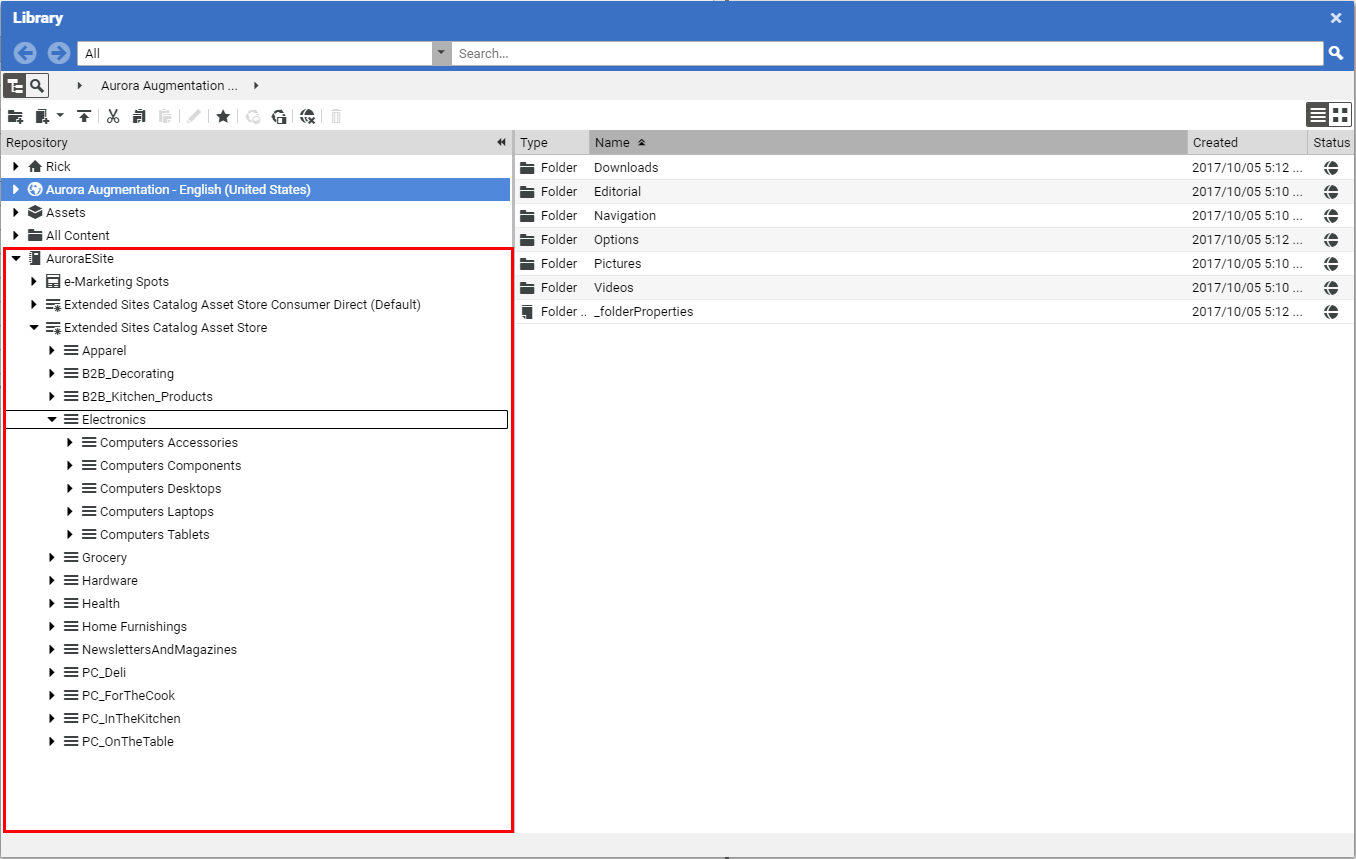Collapse the Repository panel with double-arrow button
Viewport: 1356px width, 859px height.
(x=500, y=142)
